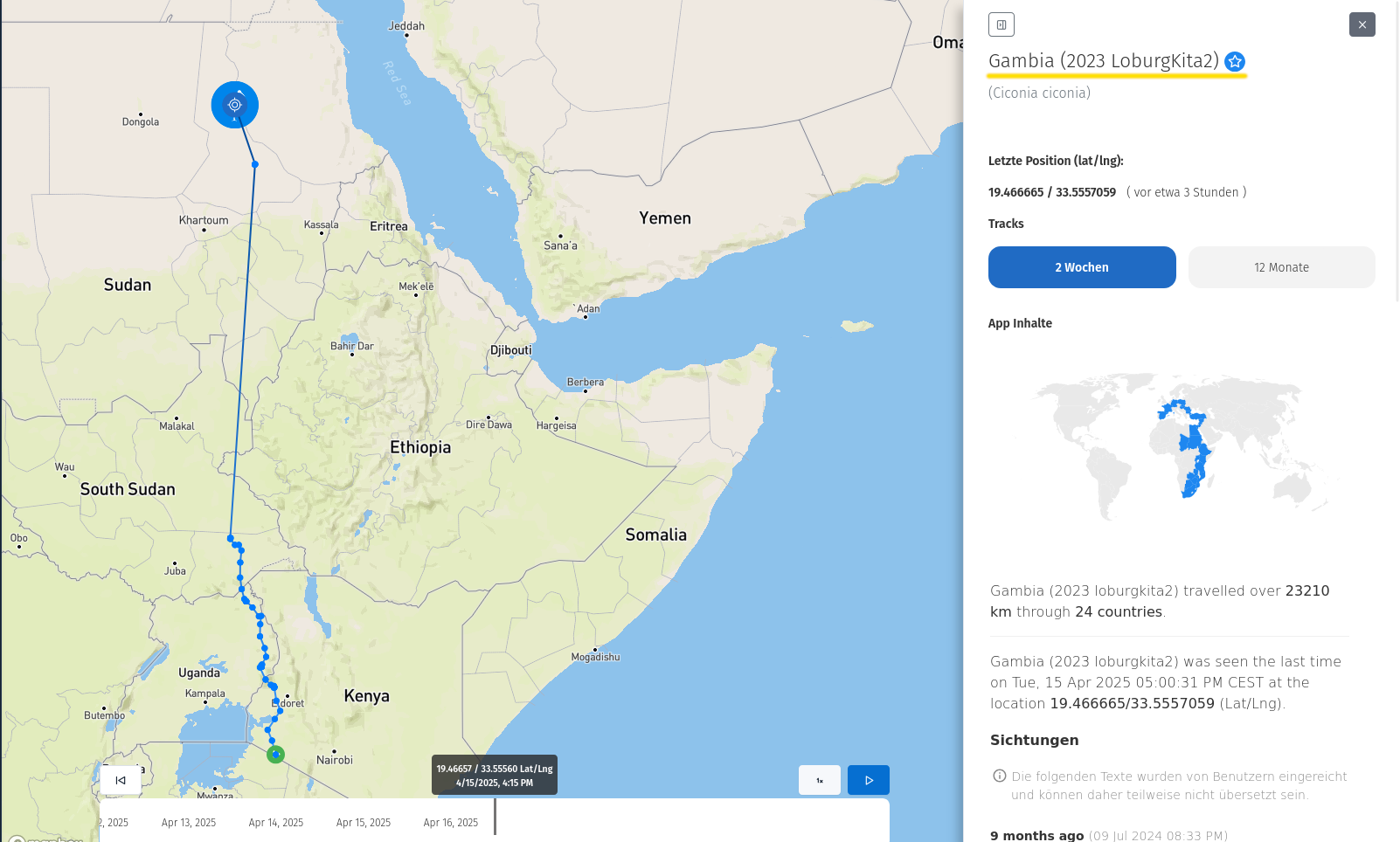Click the timeline playhead position marker
This screenshot has width=1400, height=842.
point(495,816)
